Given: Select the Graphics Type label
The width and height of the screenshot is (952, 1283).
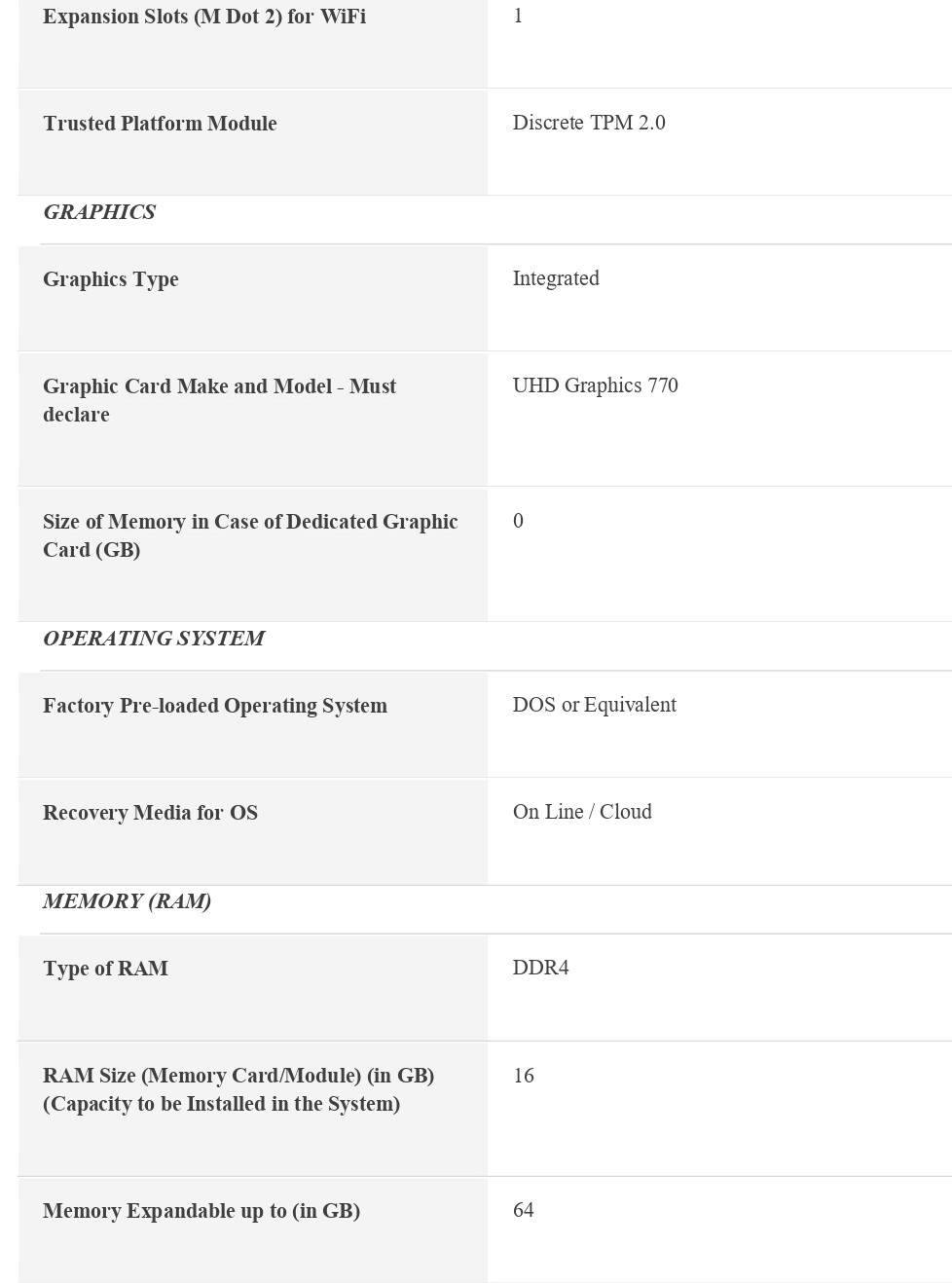Looking at the screenshot, I should (x=111, y=279).
